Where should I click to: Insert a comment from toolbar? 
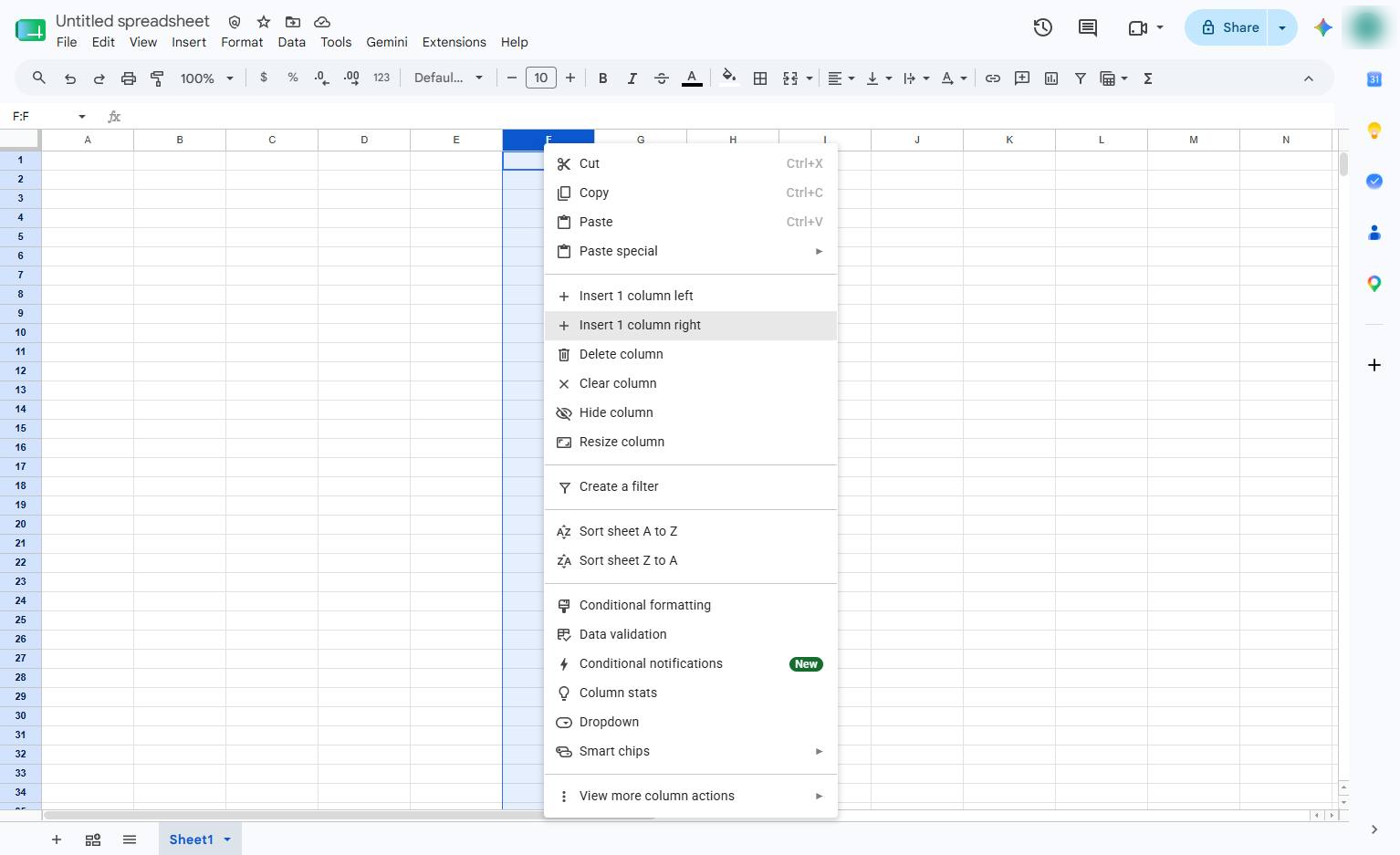[1022, 78]
